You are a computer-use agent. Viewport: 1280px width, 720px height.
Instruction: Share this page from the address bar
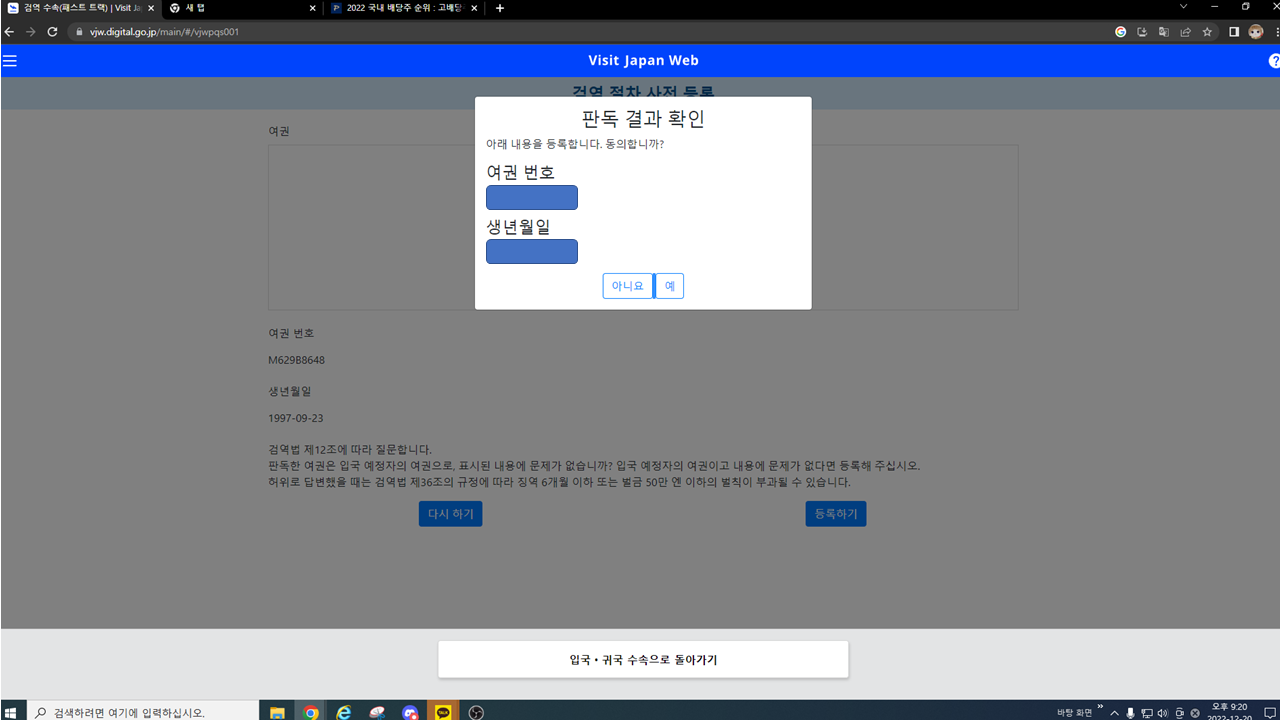tap(1185, 32)
